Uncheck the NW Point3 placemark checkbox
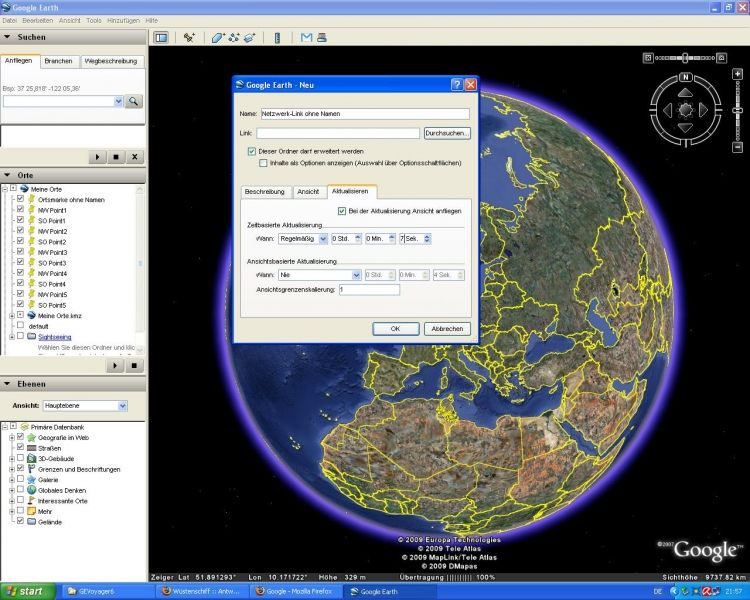The height and width of the screenshot is (600, 750). coord(20,251)
